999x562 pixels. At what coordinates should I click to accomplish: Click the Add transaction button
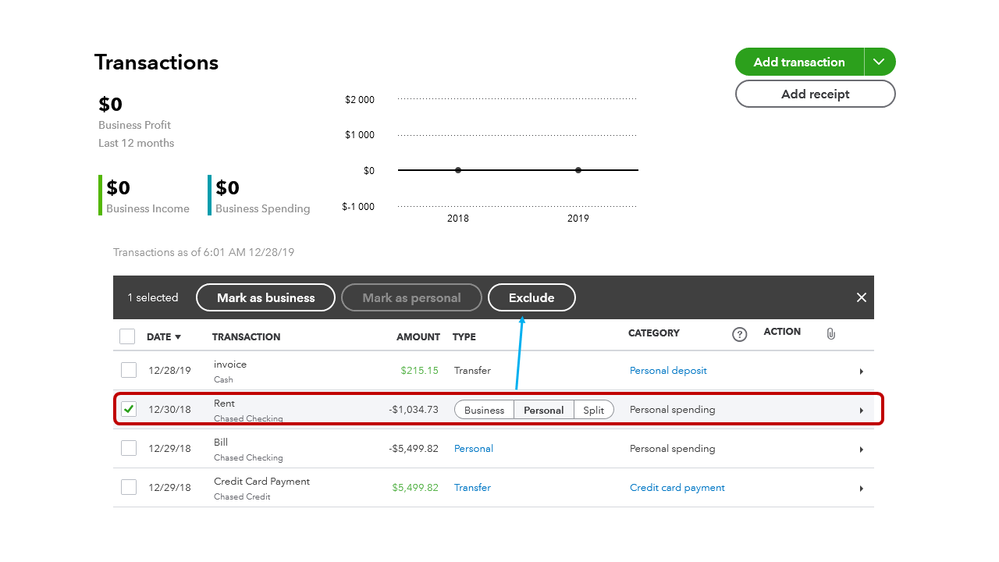[x=799, y=62]
